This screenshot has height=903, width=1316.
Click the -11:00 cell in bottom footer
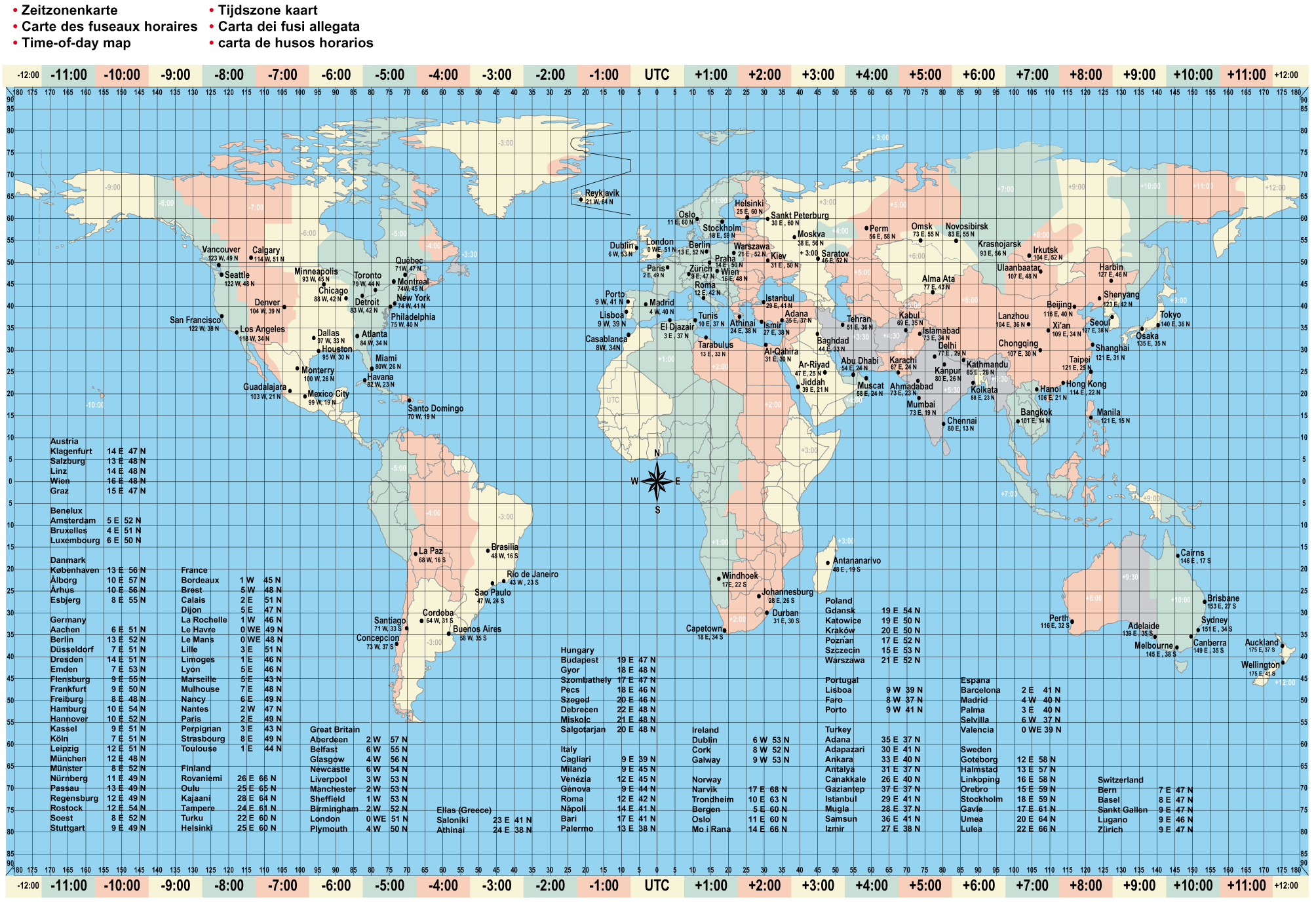click(69, 886)
